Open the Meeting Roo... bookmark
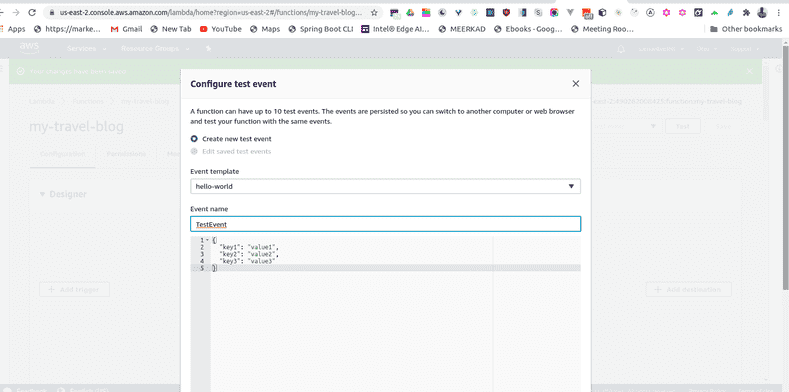Viewport: 789px width, 392px height. (x=602, y=29)
